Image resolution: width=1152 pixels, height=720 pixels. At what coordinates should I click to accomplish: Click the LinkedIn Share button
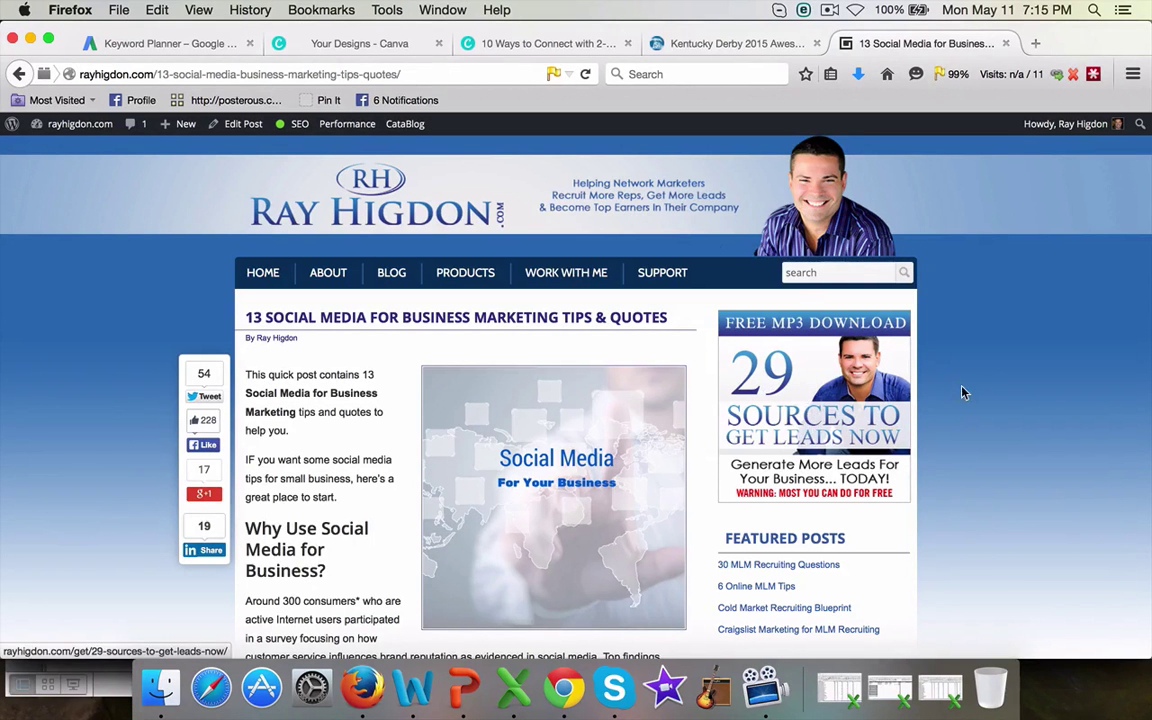point(204,550)
